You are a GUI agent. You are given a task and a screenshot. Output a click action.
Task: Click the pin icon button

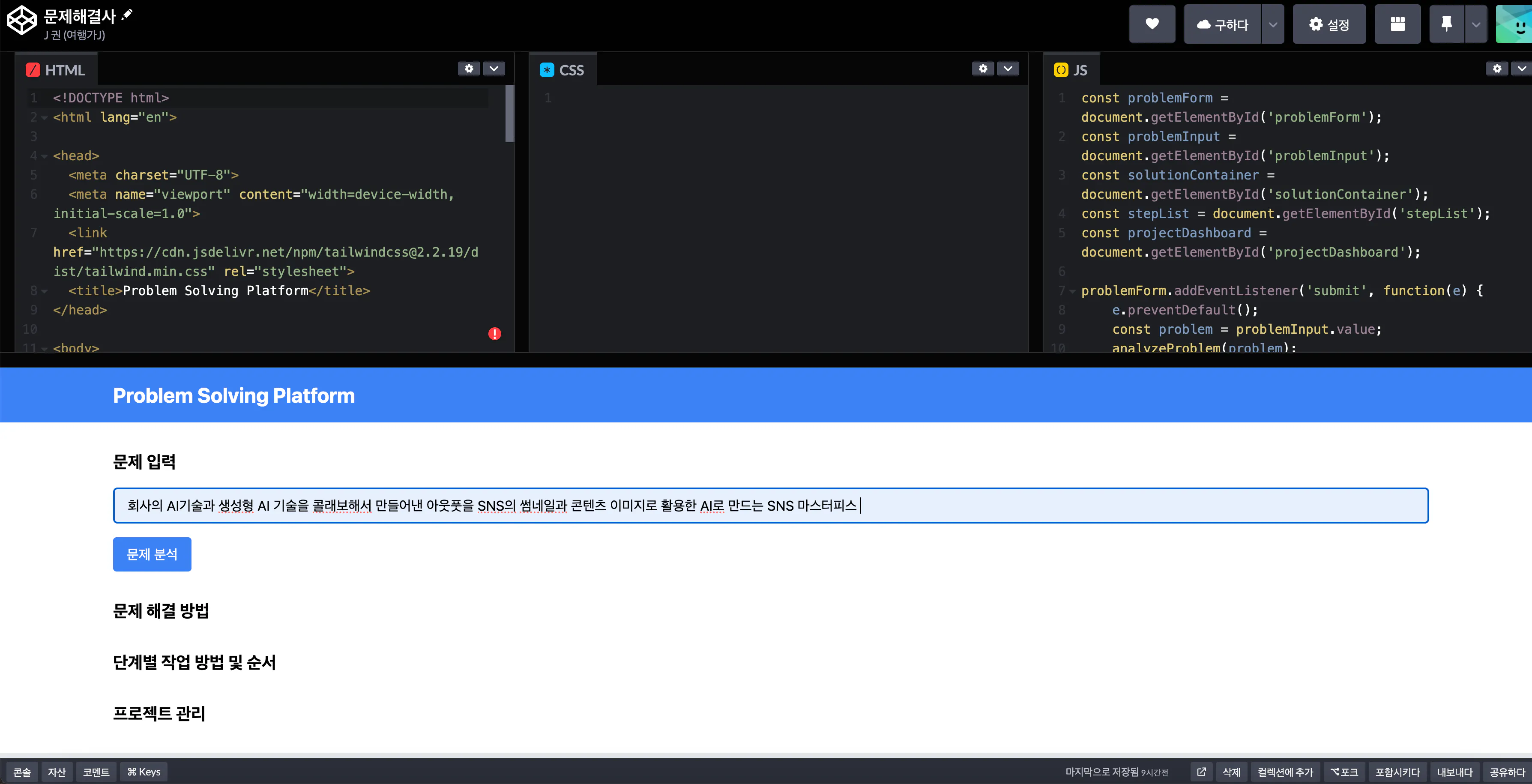click(x=1446, y=24)
